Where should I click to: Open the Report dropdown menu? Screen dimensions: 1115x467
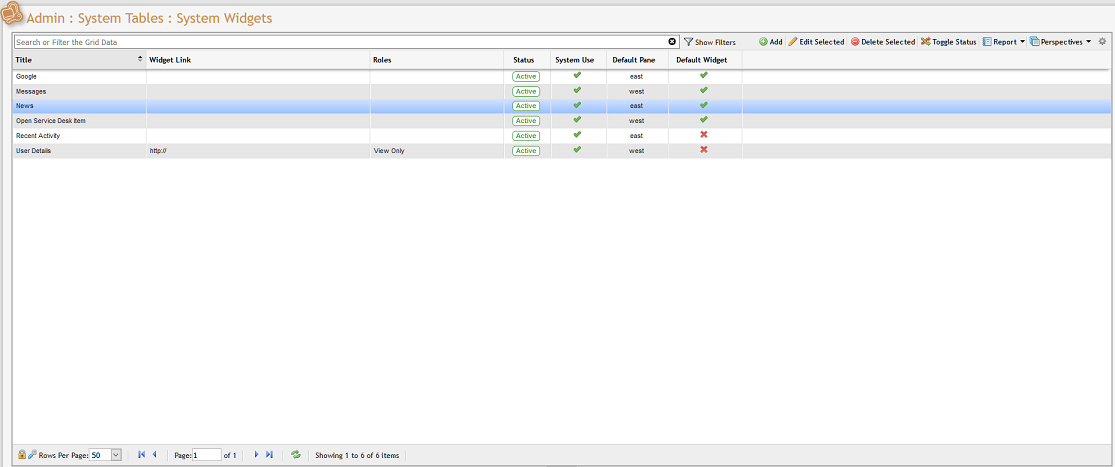coord(1003,42)
